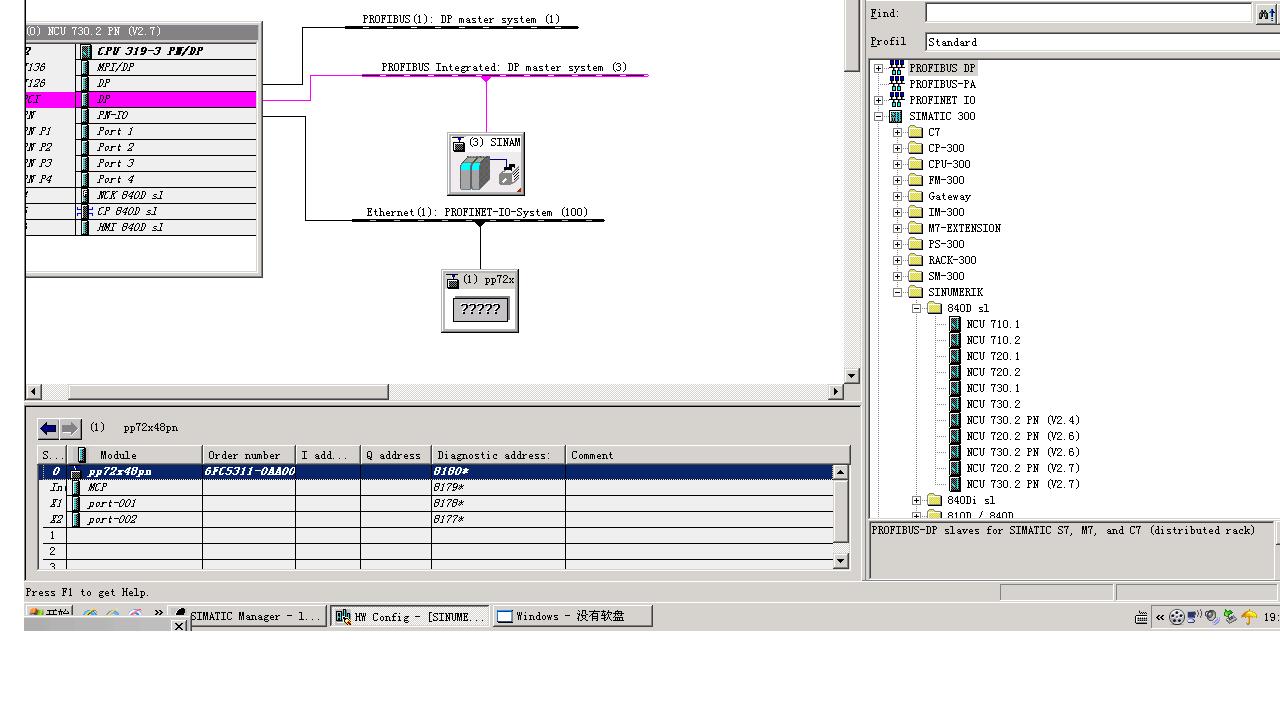The height and width of the screenshot is (720, 1280).
Task: Select NCU 720.2 PN (V2.7) in catalog
Action: click(x=1023, y=468)
